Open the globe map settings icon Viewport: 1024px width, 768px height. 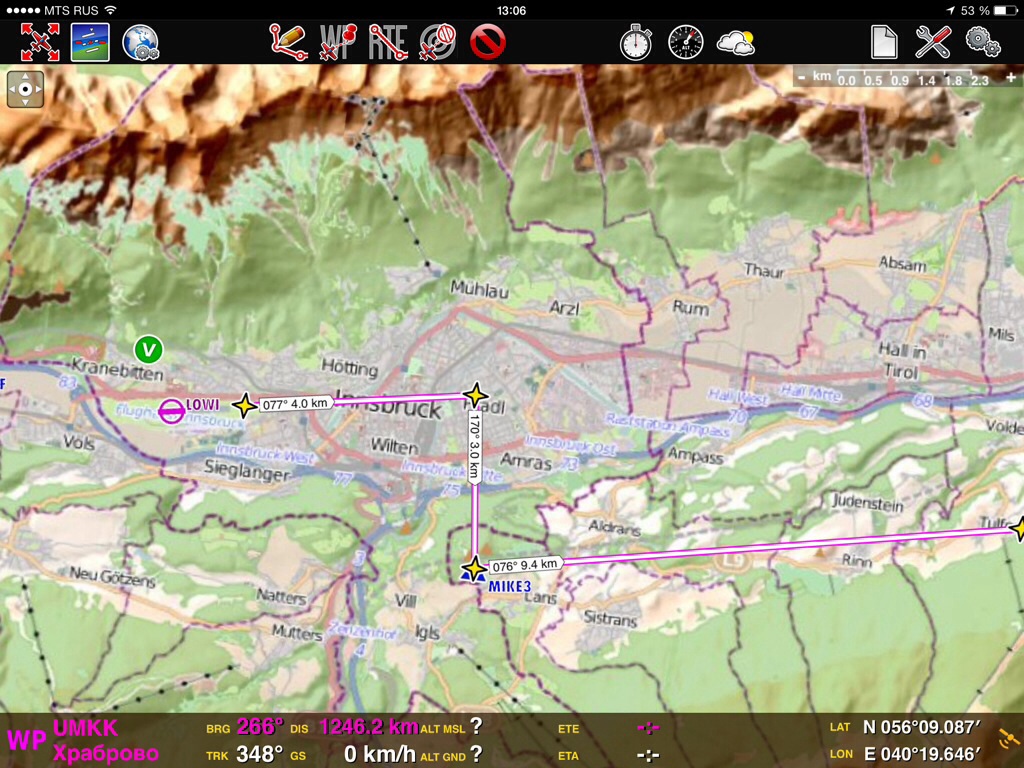pyautogui.click(x=141, y=42)
